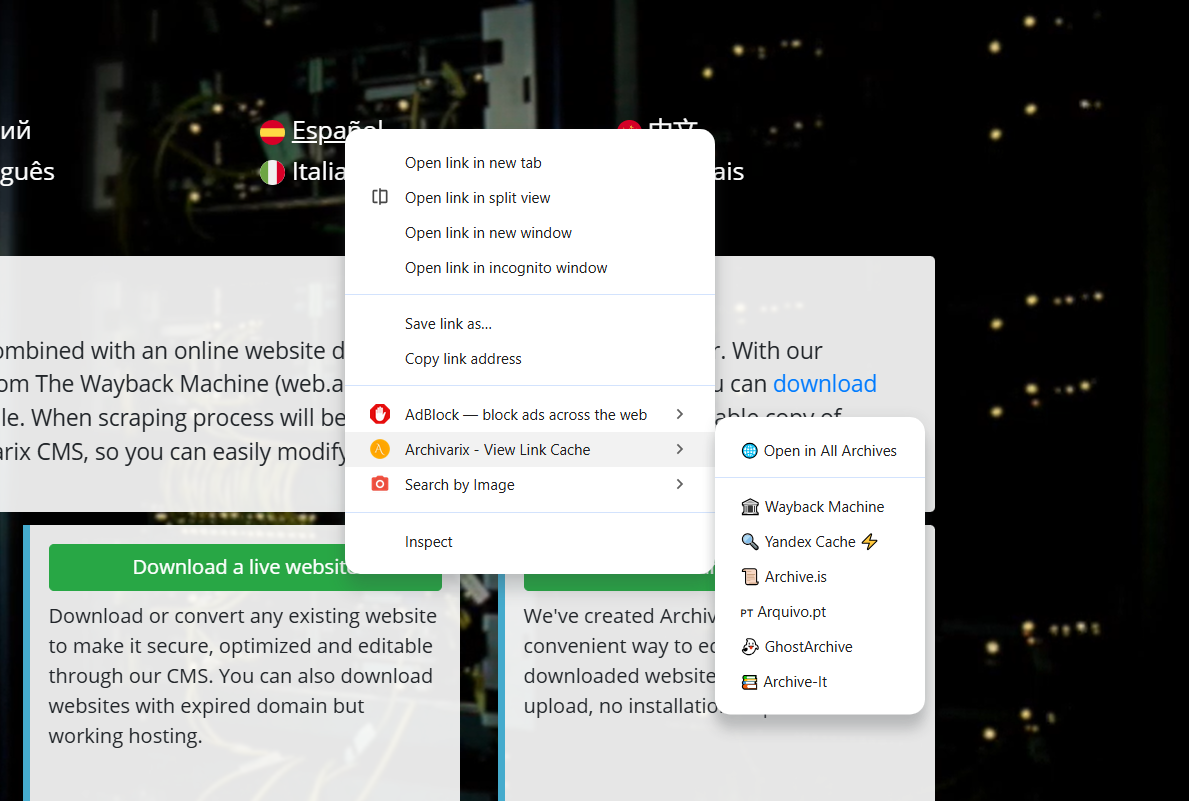Click the Search by Image camera icon
1189x801 pixels.
(x=379, y=484)
